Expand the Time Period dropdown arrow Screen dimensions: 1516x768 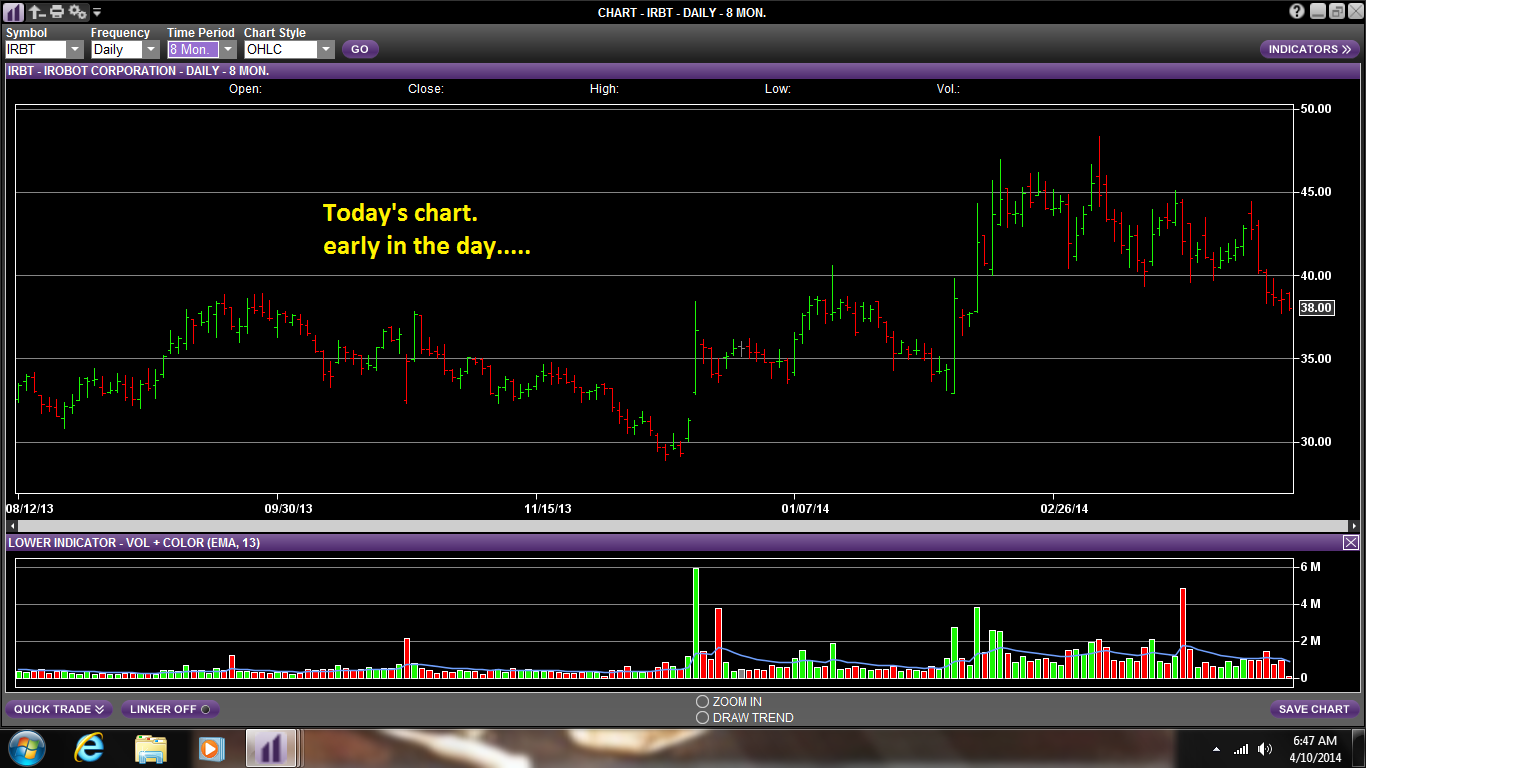227,49
